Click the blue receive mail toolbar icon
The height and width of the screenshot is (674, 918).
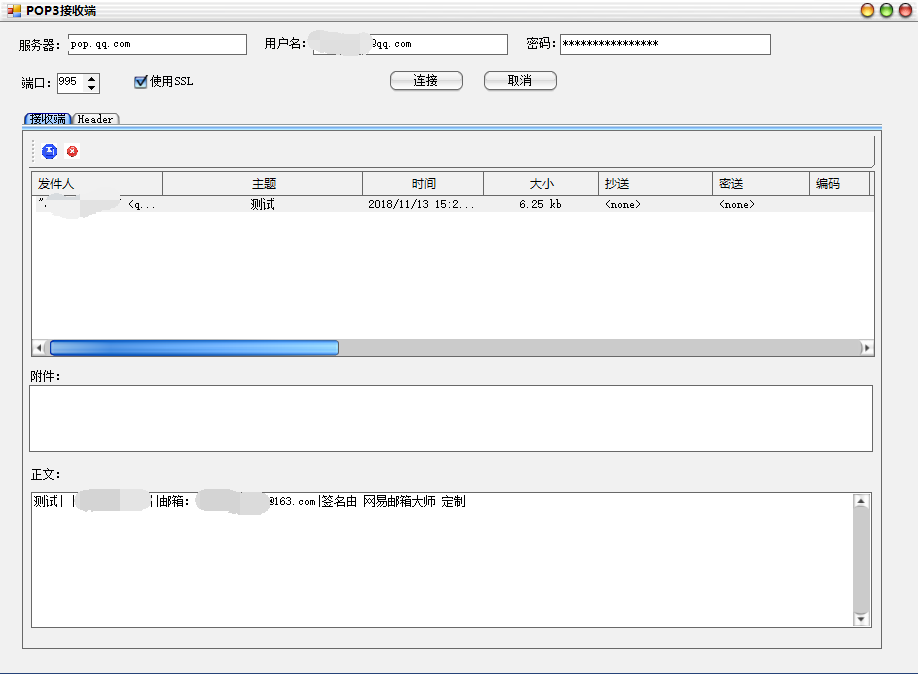click(x=49, y=151)
